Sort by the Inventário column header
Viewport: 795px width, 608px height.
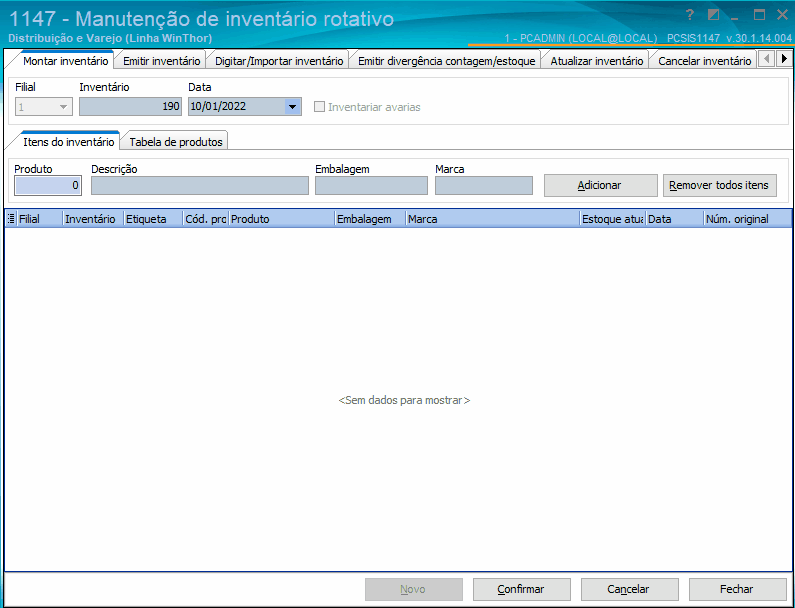click(93, 219)
